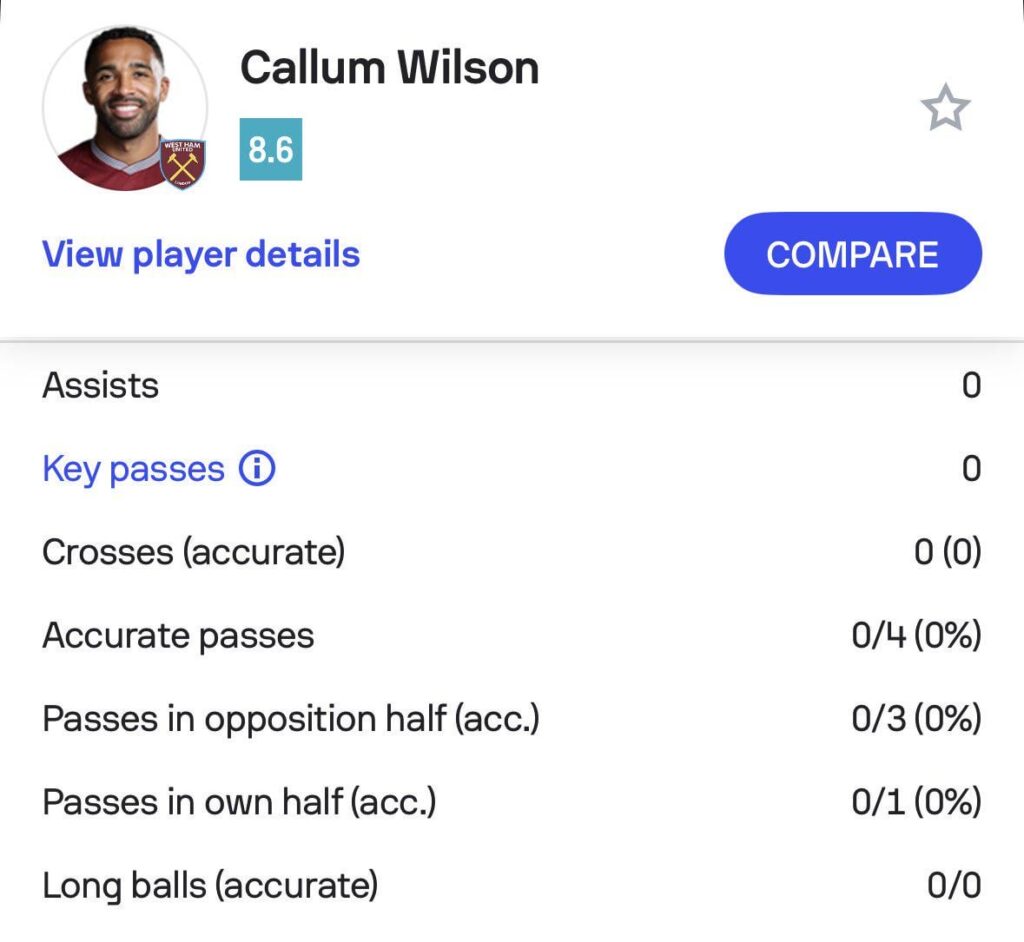
Task: Expand the Accurate passes row for details
Action: click(x=512, y=635)
